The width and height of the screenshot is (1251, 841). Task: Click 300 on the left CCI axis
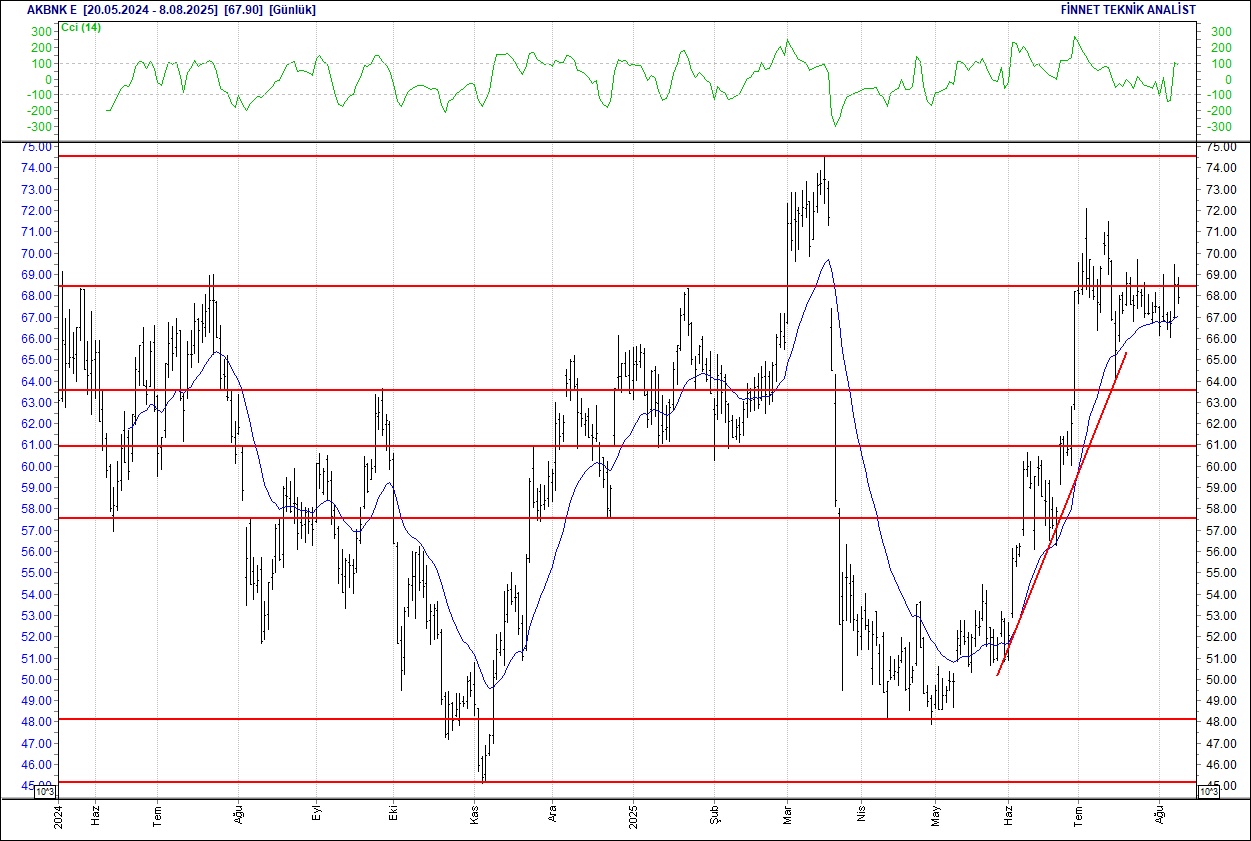[x=41, y=32]
